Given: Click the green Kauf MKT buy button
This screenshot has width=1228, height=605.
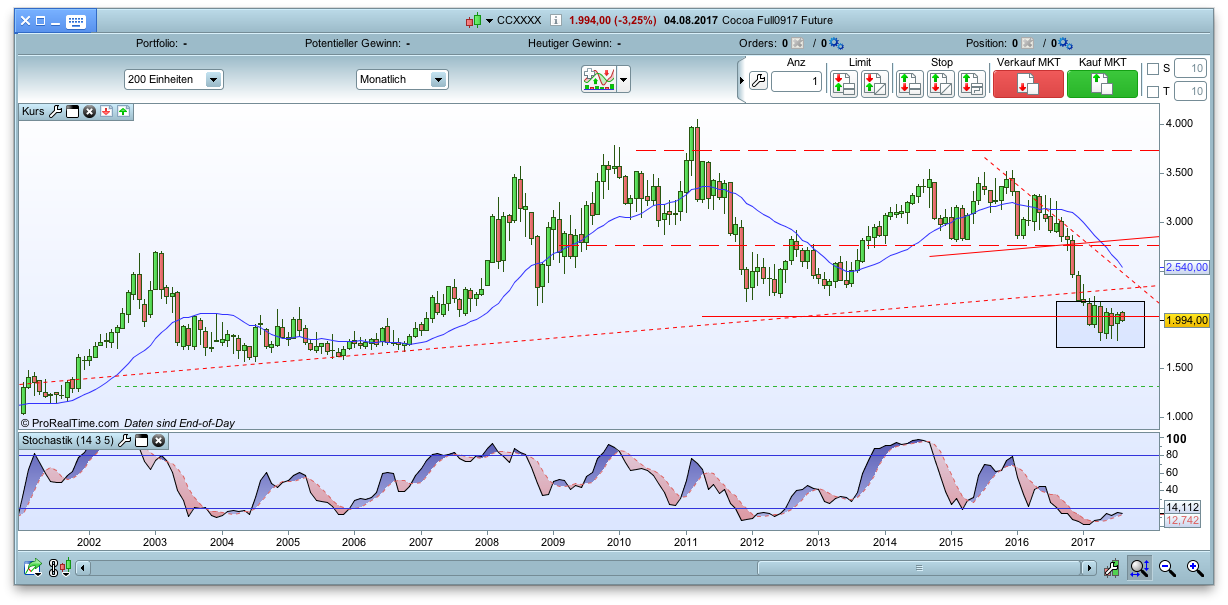Looking at the screenshot, I should pos(1102,84).
